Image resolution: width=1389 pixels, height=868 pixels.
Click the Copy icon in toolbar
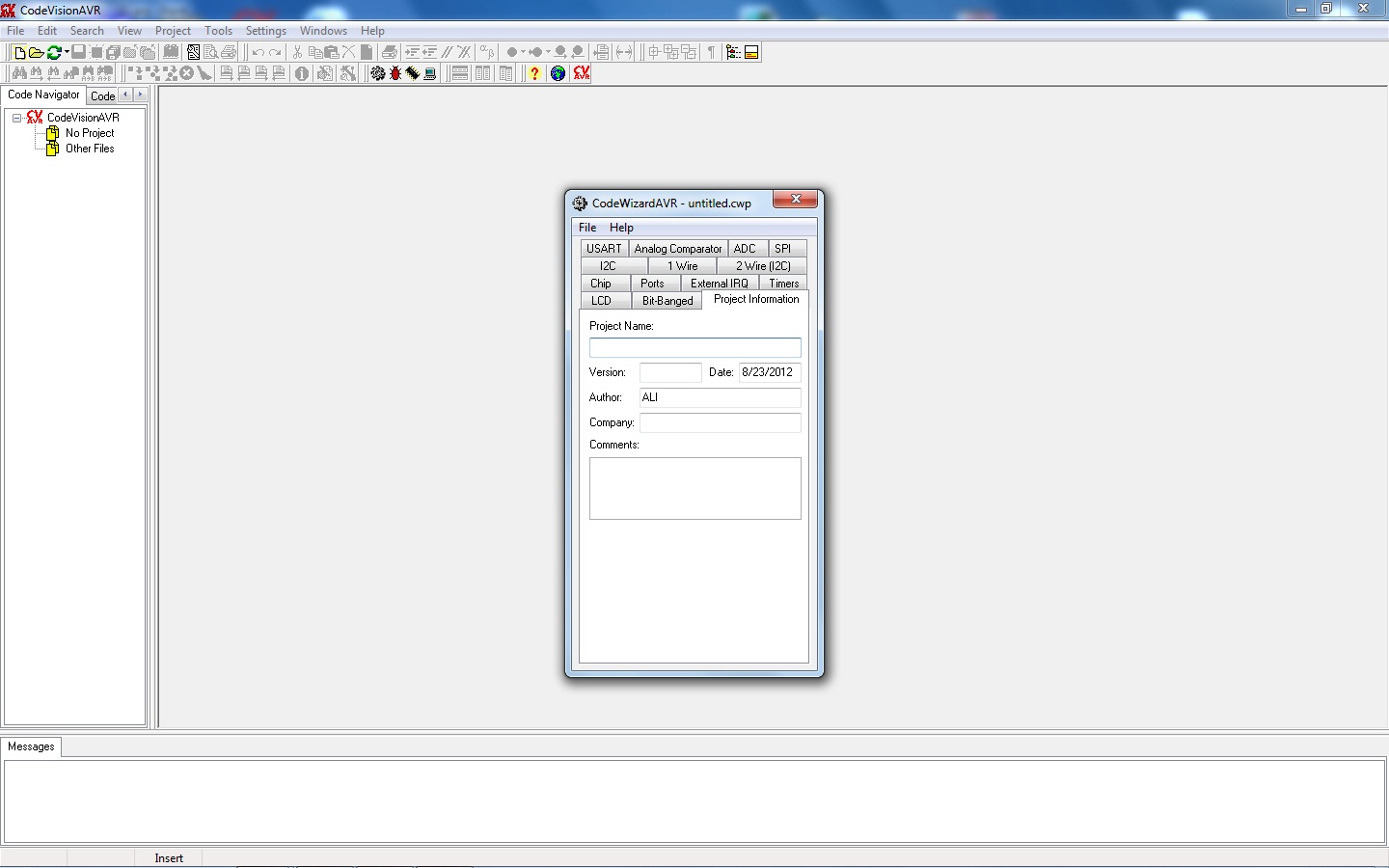315,52
